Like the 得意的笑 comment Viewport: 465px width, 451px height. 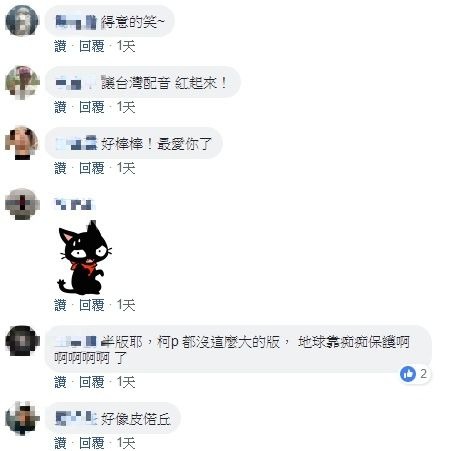click(60, 46)
